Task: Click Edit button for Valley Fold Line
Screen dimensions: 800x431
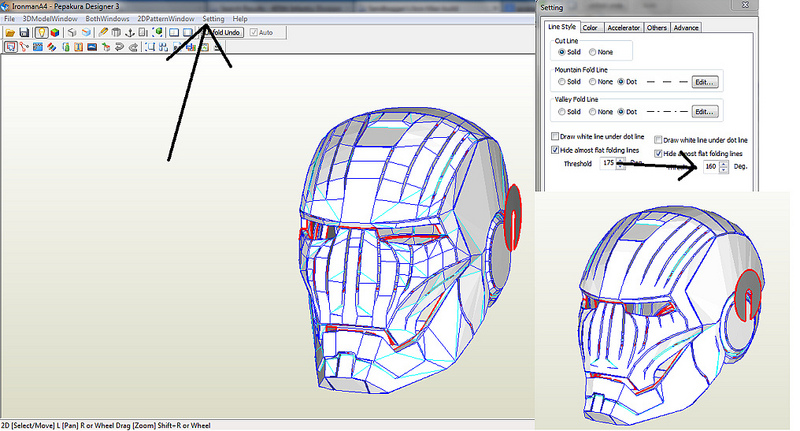Action: [x=706, y=111]
